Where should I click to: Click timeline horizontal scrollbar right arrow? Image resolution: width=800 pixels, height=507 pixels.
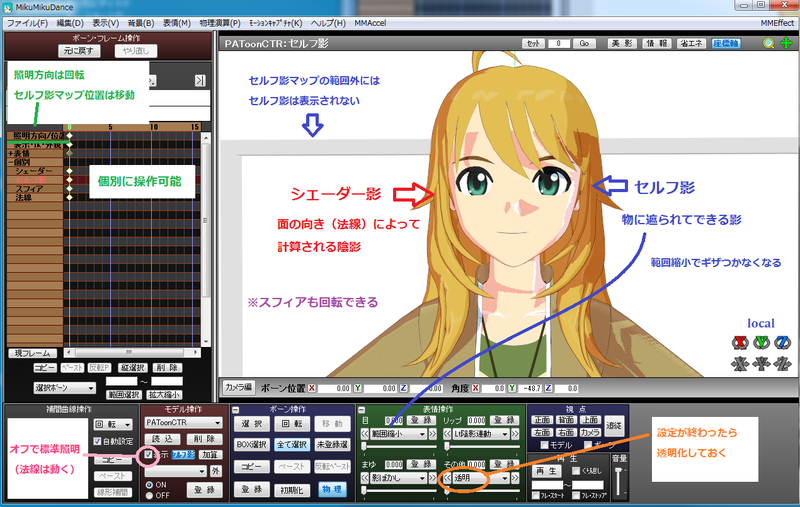[x=195, y=352]
